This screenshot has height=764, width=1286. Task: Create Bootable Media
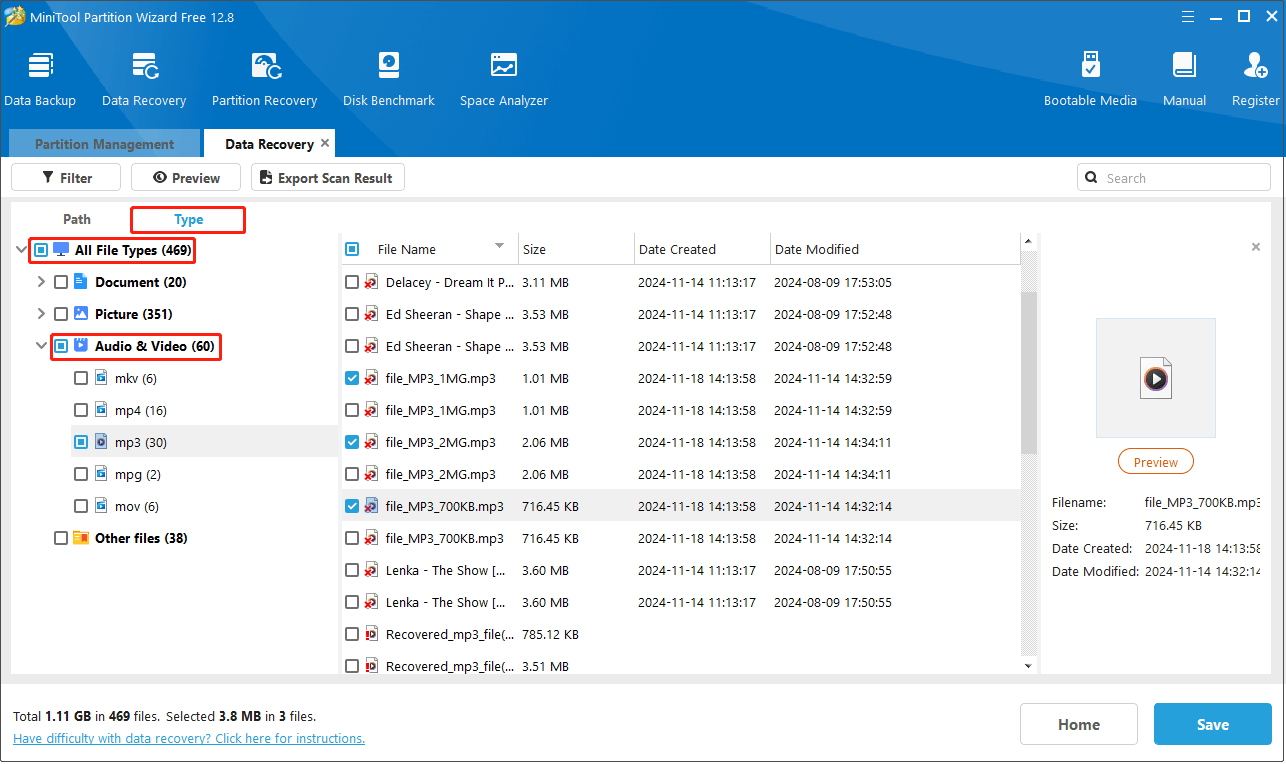click(1090, 78)
